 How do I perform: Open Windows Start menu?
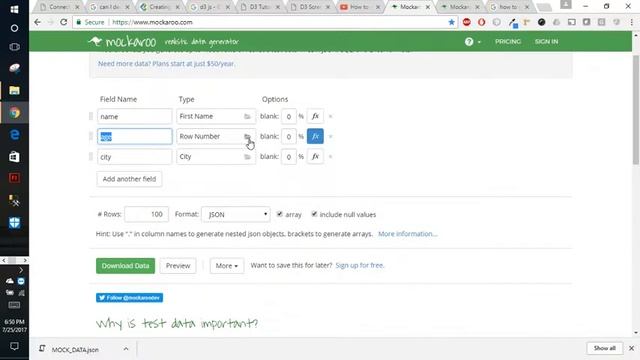tap(14, 9)
